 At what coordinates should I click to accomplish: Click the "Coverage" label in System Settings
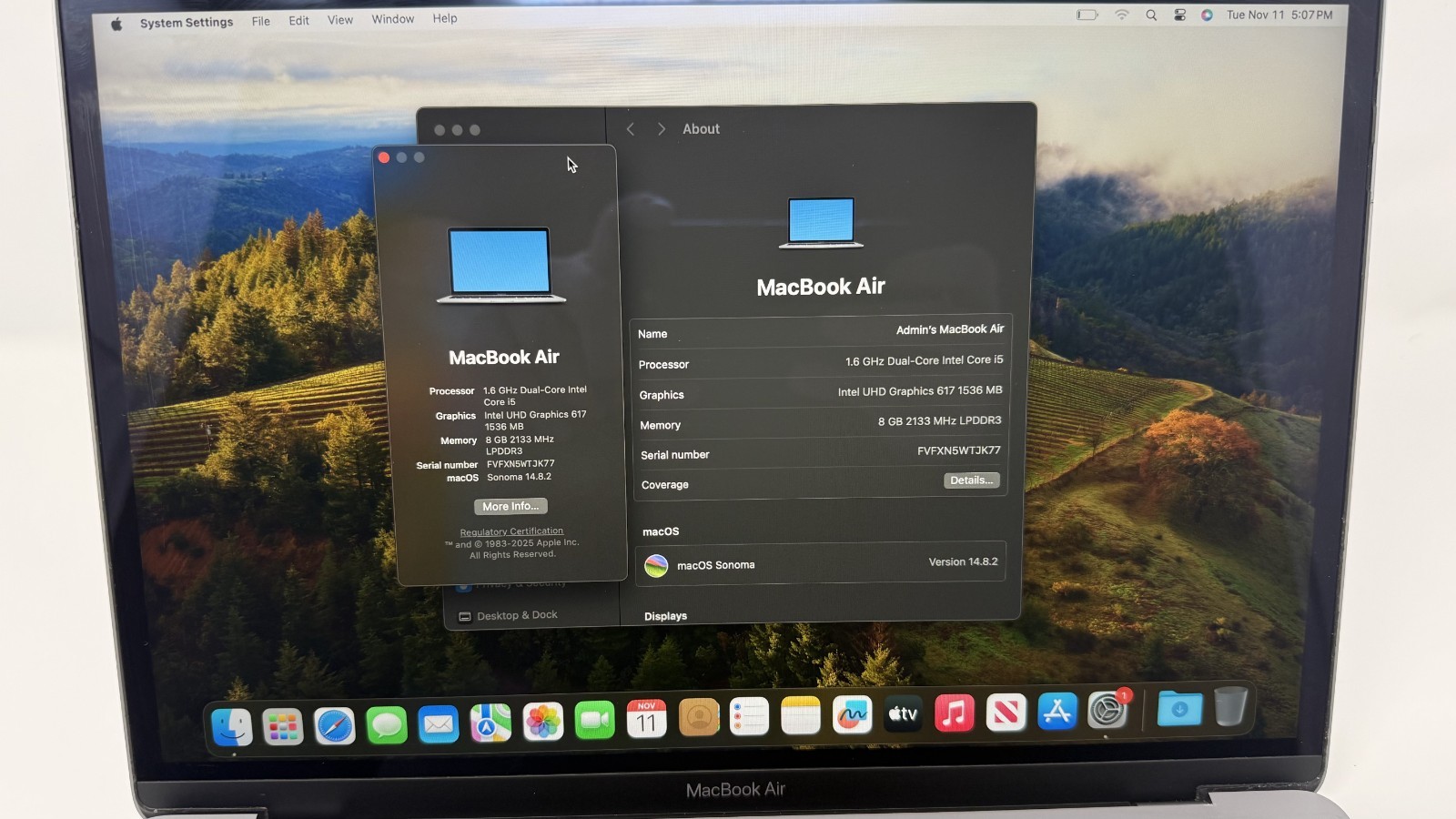pyautogui.click(x=665, y=485)
